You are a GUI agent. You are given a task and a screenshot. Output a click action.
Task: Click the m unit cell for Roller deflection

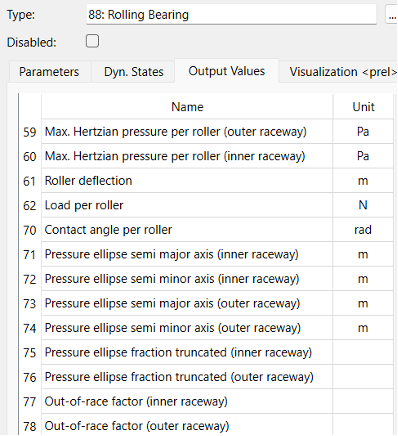(363, 181)
